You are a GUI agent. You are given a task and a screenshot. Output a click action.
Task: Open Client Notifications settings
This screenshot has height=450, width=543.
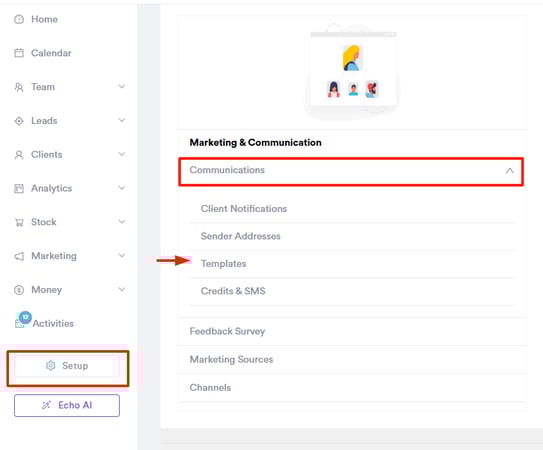(x=244, y=209)
